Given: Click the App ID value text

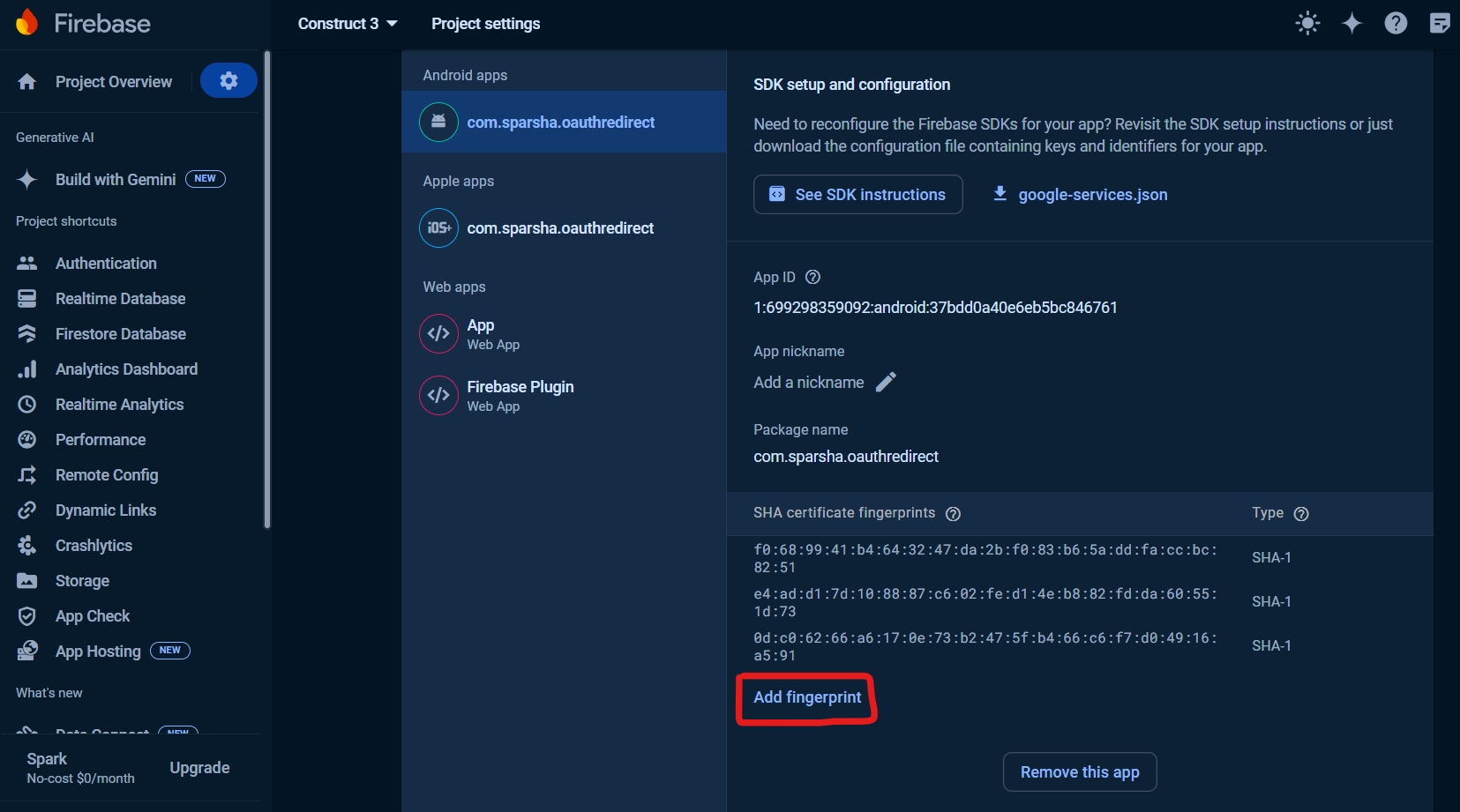Looking at the screenshot, I should [935, 308].
